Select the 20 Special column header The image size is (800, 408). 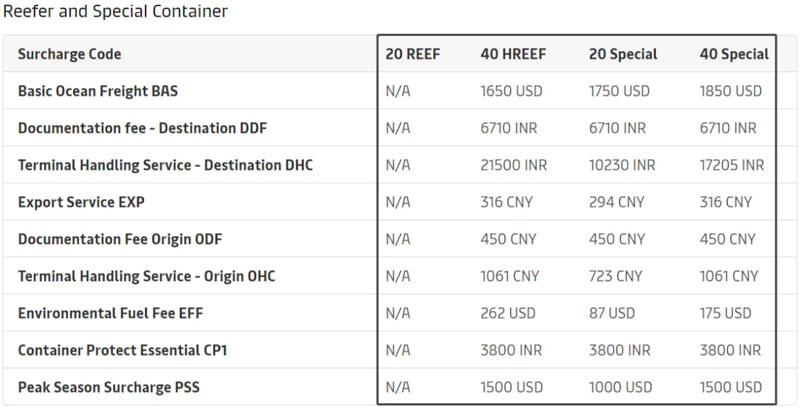click(x=623, y=54)
